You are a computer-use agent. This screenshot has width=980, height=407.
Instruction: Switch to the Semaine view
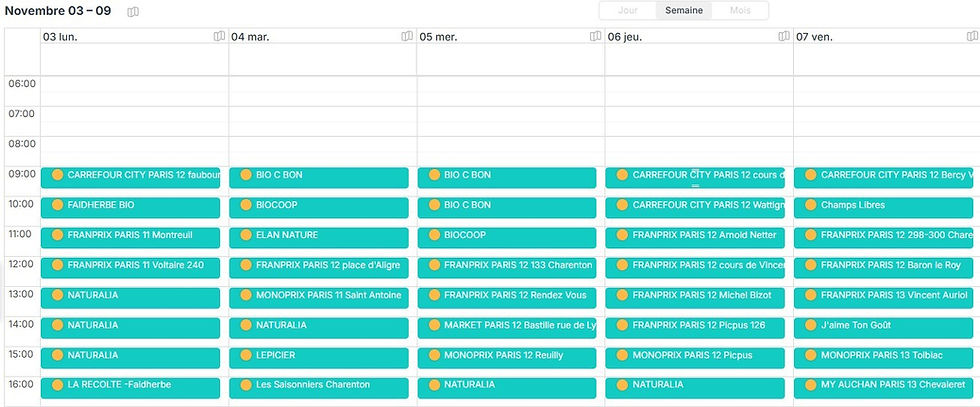click(x=684, y=11)
